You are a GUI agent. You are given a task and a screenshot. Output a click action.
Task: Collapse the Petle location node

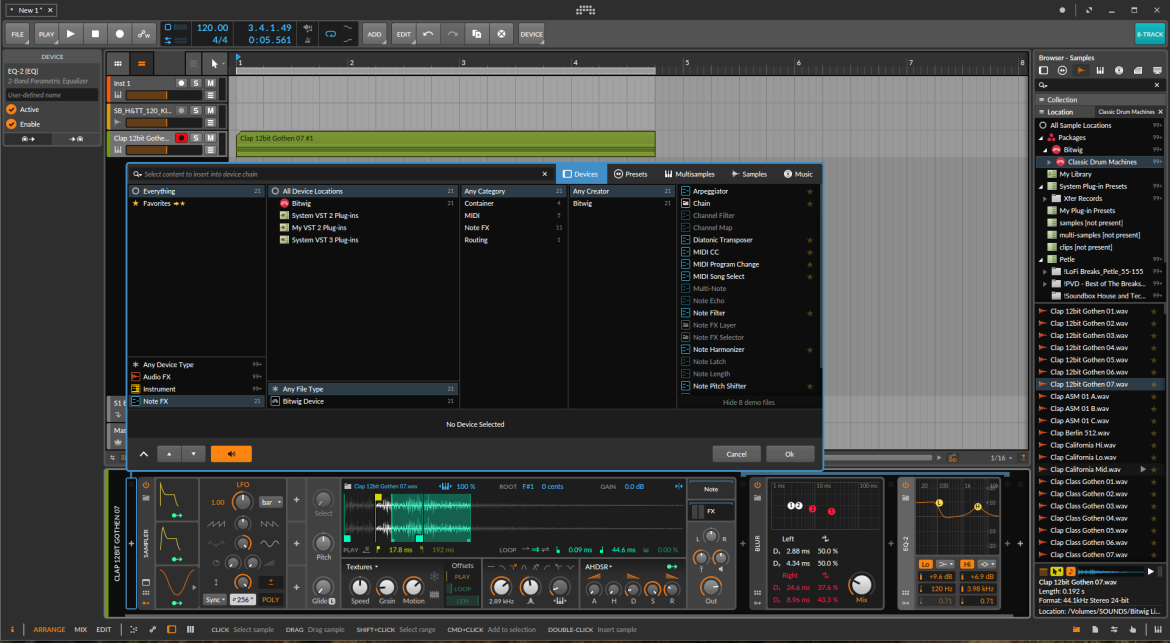pyautogui.click(x=1042, y=260)
